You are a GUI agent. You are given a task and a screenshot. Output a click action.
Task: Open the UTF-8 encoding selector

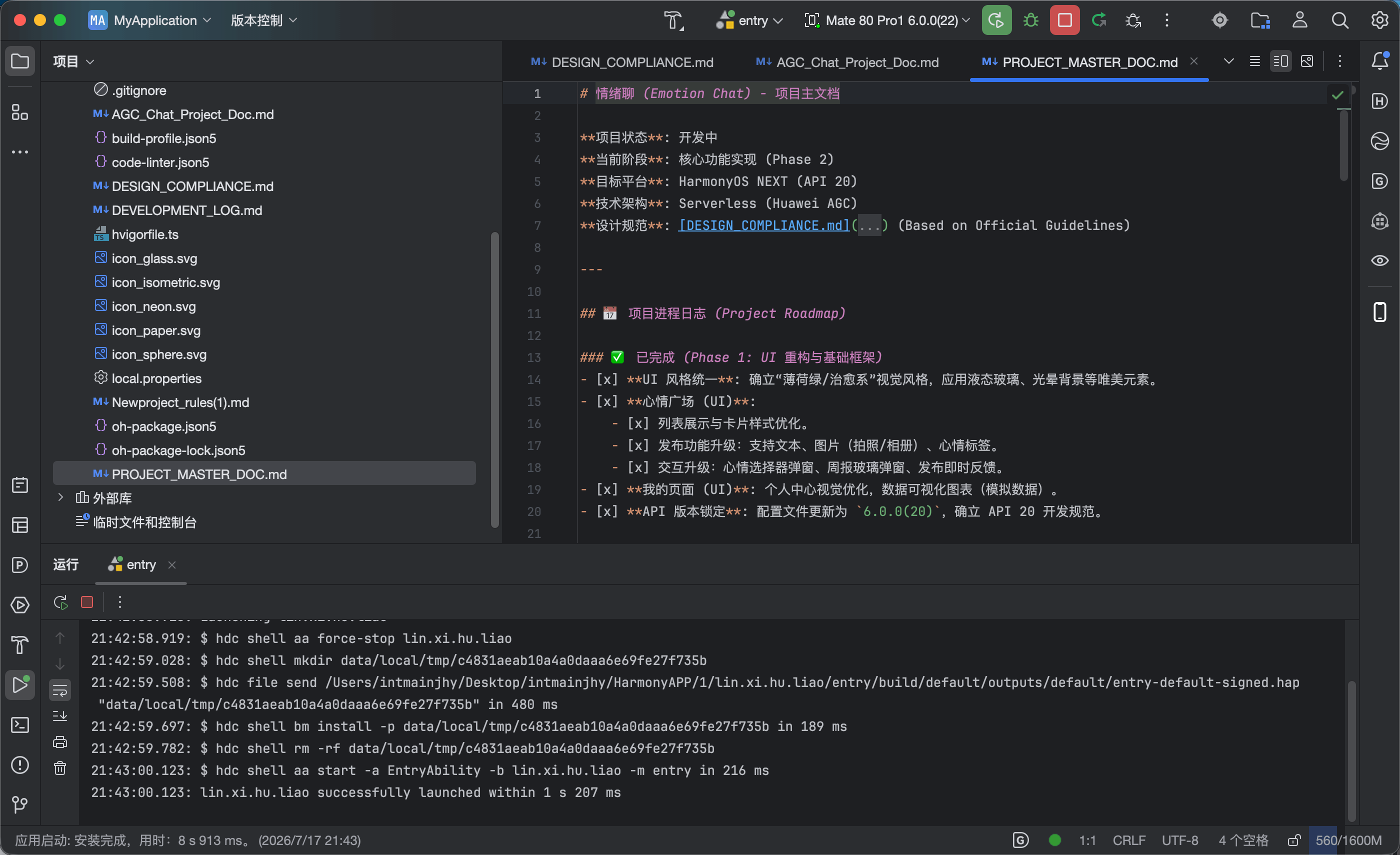click(x=1179, y=840)
